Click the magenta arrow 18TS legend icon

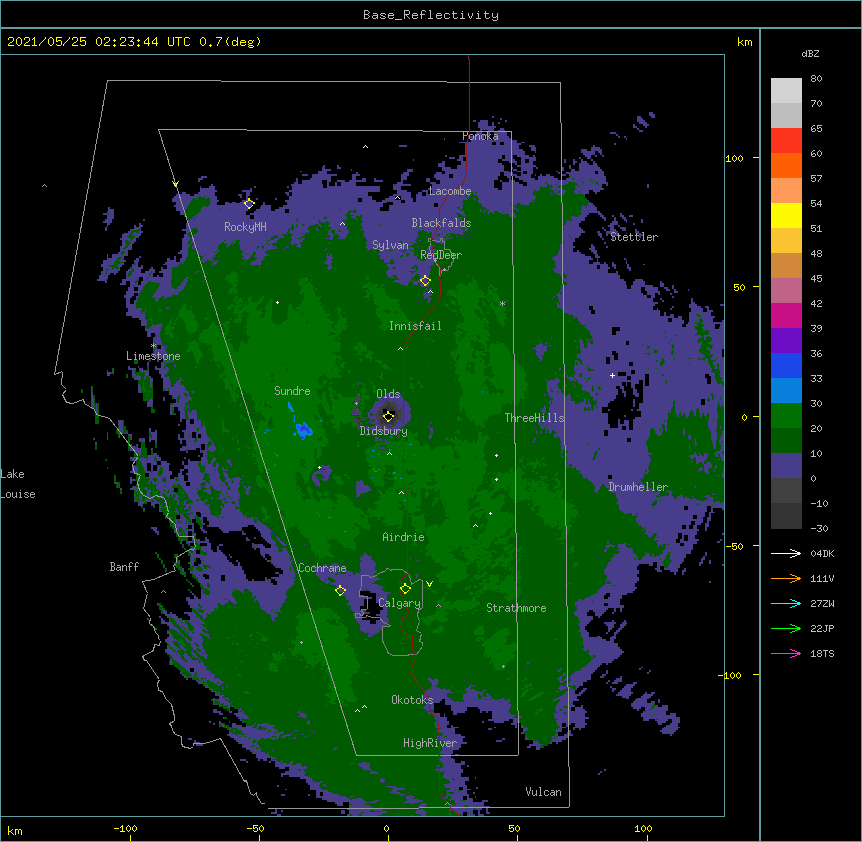tap(786, 653)
